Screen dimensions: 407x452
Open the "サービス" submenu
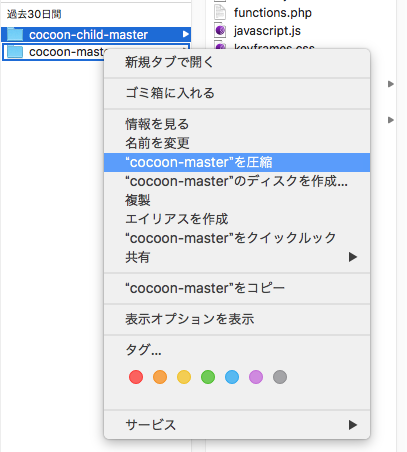pos(237,425)
